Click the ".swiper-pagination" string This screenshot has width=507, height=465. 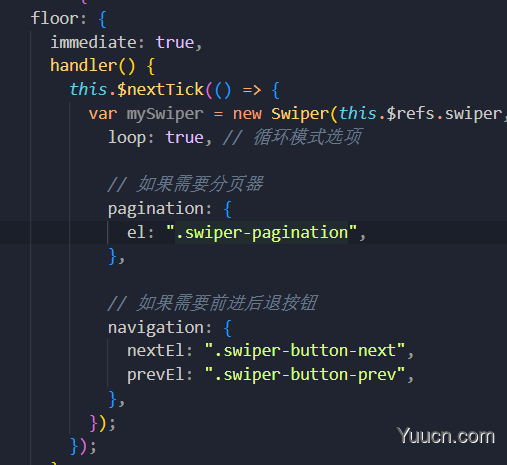(262, 232)
